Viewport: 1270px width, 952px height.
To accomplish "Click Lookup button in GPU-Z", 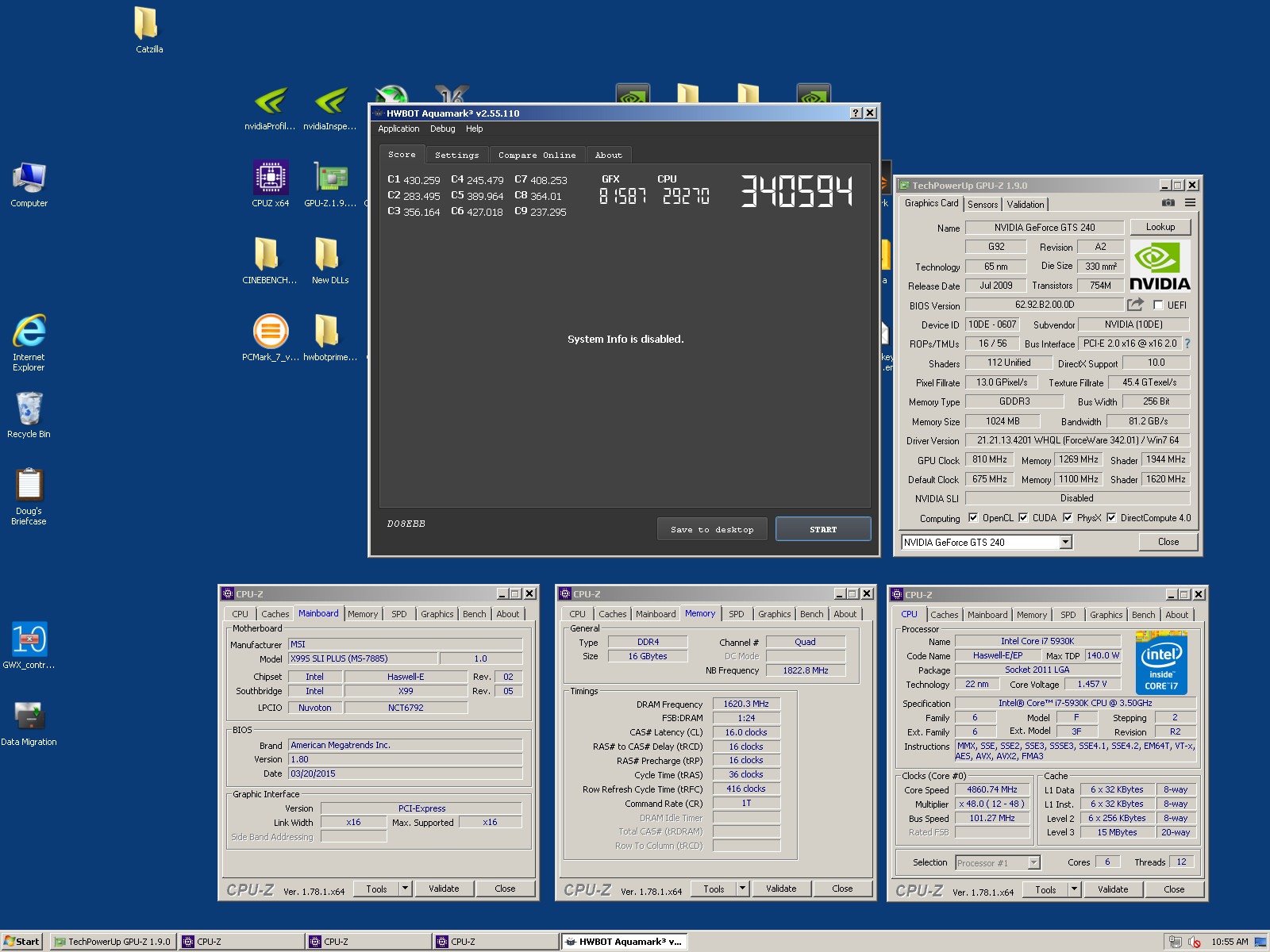I will pos(1160,227).
